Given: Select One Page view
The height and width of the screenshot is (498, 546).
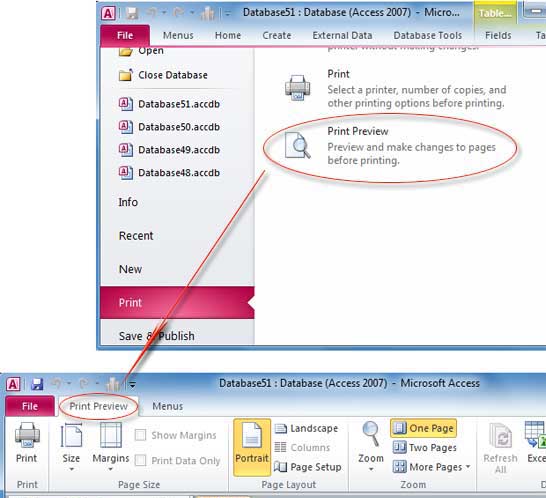Looking at the screenshot, I should [x=423, y=428].
